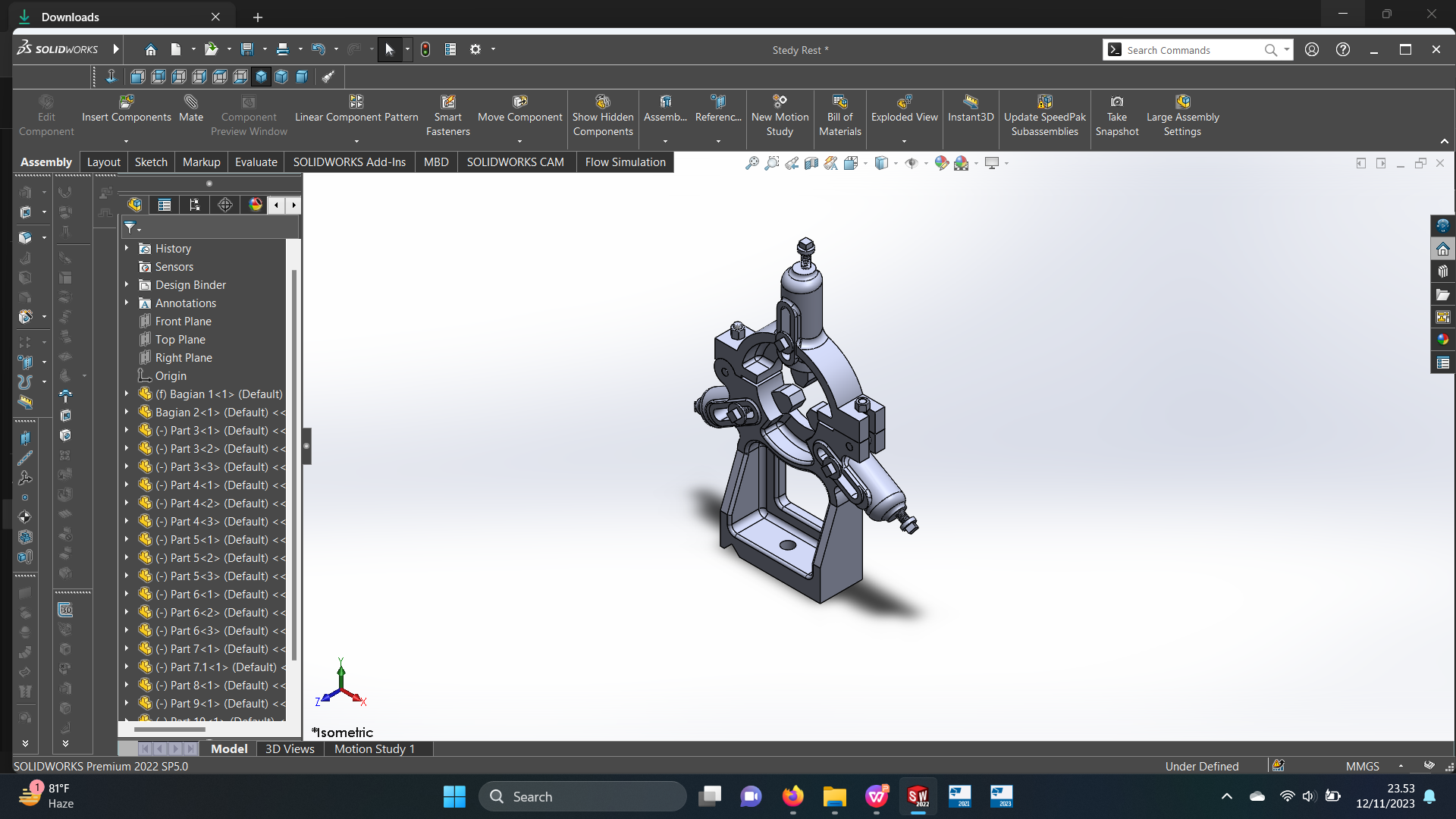Select the Origin in the tree
Viewport: 1456px width, 819px height.
(171, 376)
